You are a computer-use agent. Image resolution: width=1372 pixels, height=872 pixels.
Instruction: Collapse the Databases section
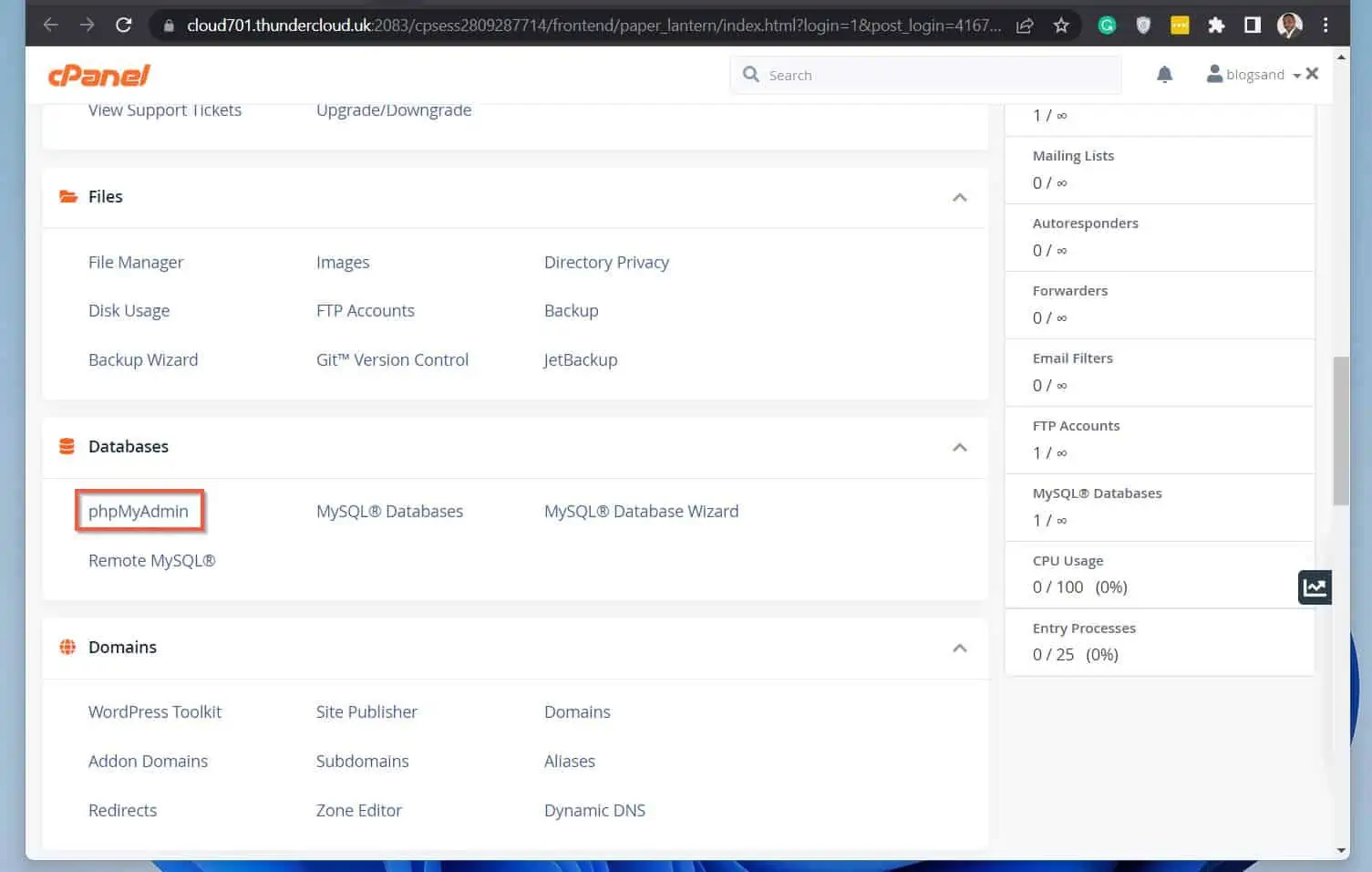point(960,447)
